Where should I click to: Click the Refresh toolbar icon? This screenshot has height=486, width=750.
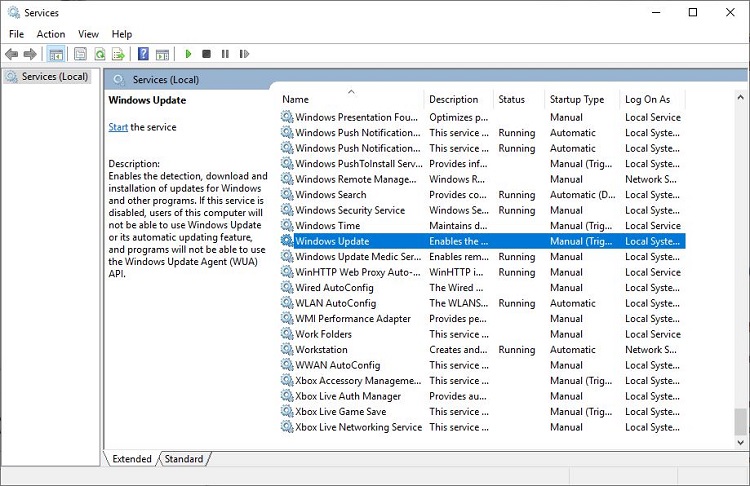coord(99,54)
